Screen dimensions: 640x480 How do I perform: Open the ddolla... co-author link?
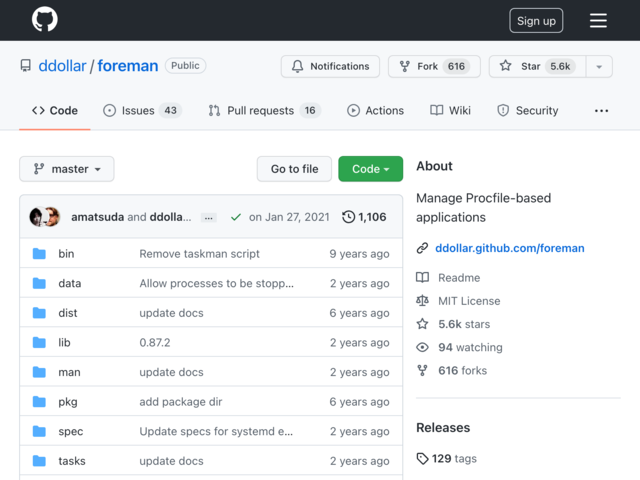[170, 217]
